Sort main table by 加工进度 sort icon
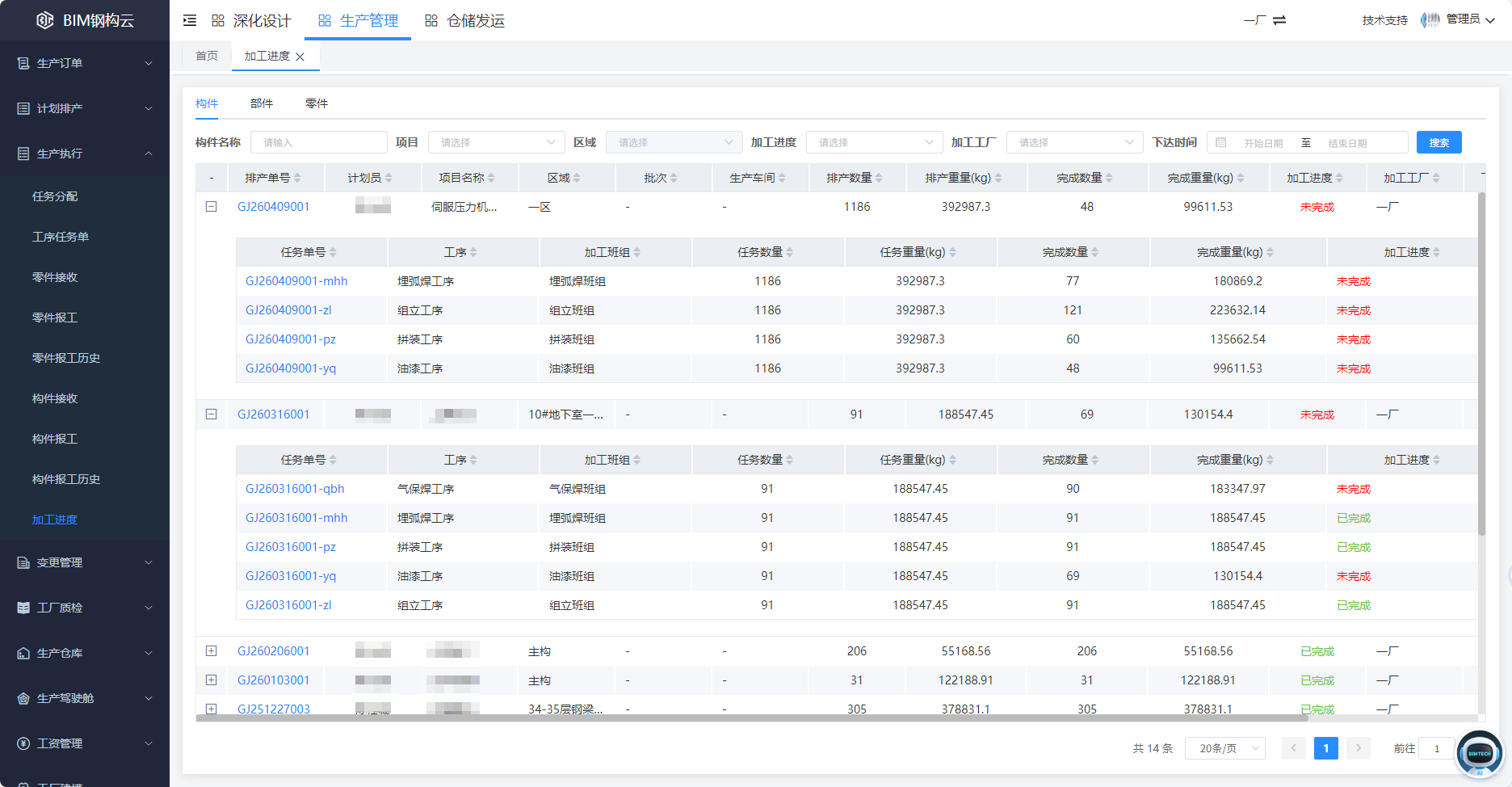This screenshot has height=787, width=1512. point(1339,178)
